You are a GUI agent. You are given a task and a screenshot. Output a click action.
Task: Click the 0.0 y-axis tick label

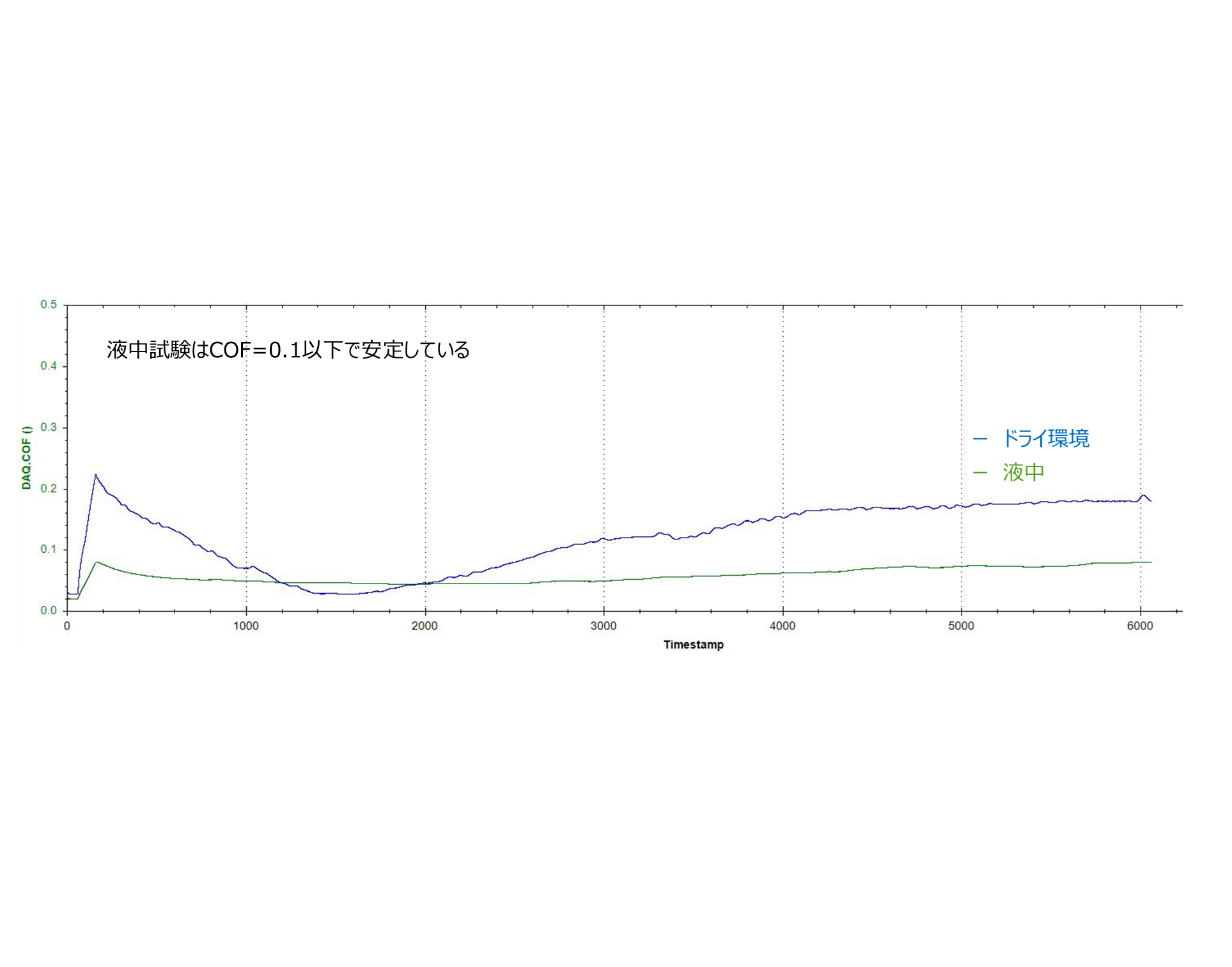click(49, 611)
